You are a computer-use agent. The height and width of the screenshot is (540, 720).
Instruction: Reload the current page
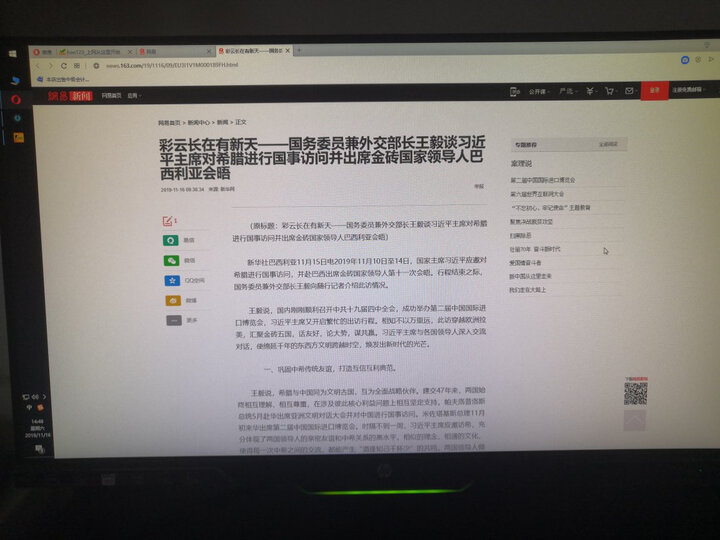(x=64, y=66)
